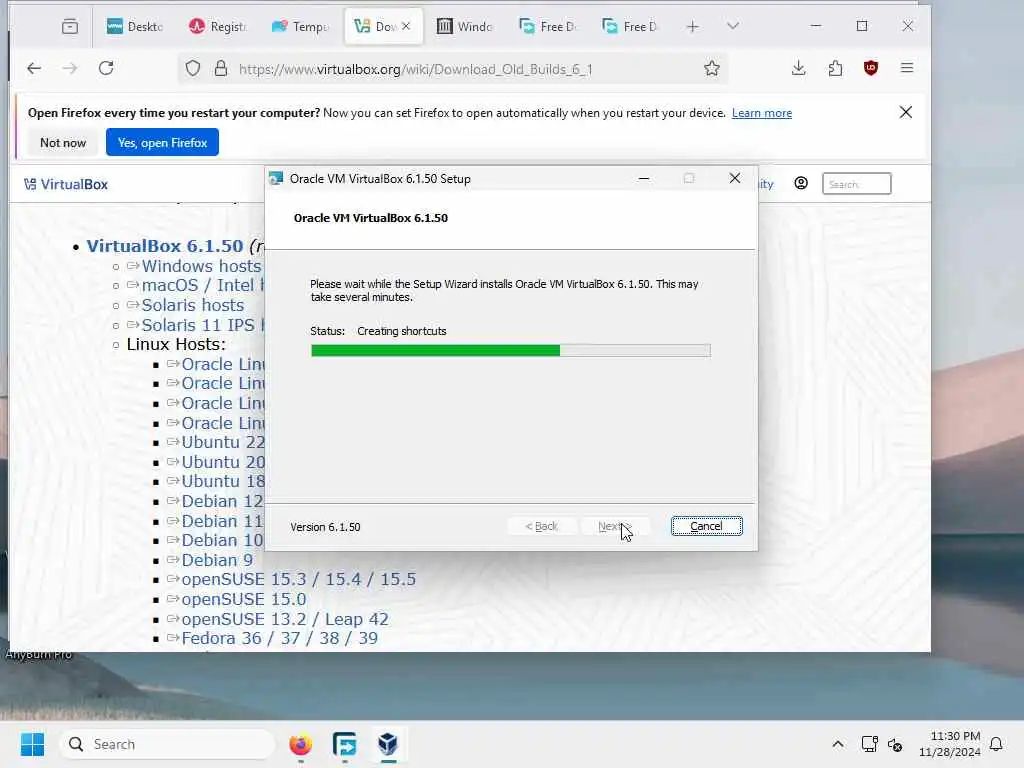Screen dimensions: 1024x768
Task: Expand the list all tabs chevron
Action: click(x=733, y=26)
